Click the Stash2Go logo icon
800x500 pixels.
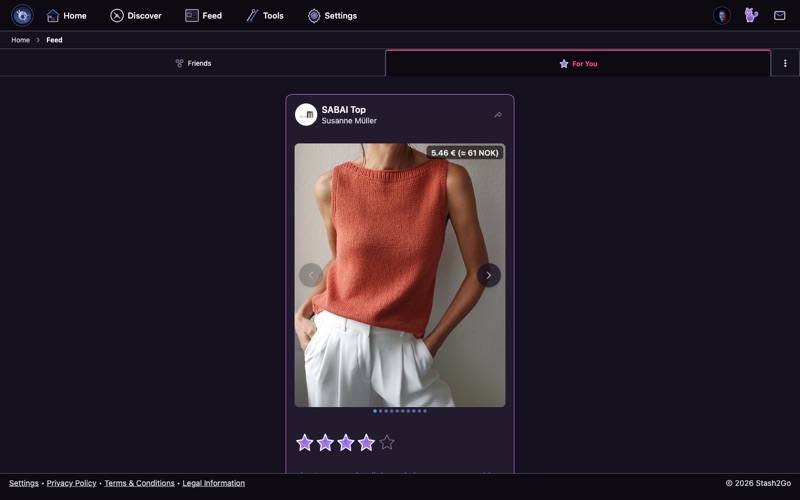[x=22, y=15]
